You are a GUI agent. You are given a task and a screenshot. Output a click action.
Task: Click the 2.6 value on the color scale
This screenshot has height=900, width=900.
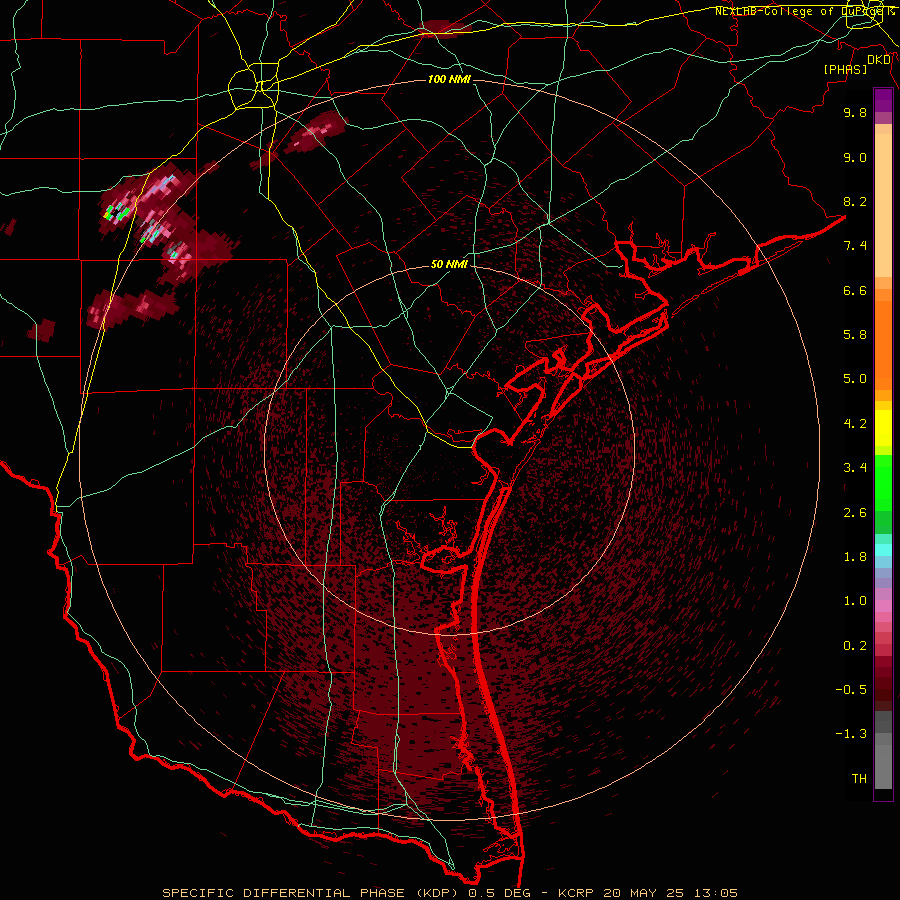pos(855,513)
